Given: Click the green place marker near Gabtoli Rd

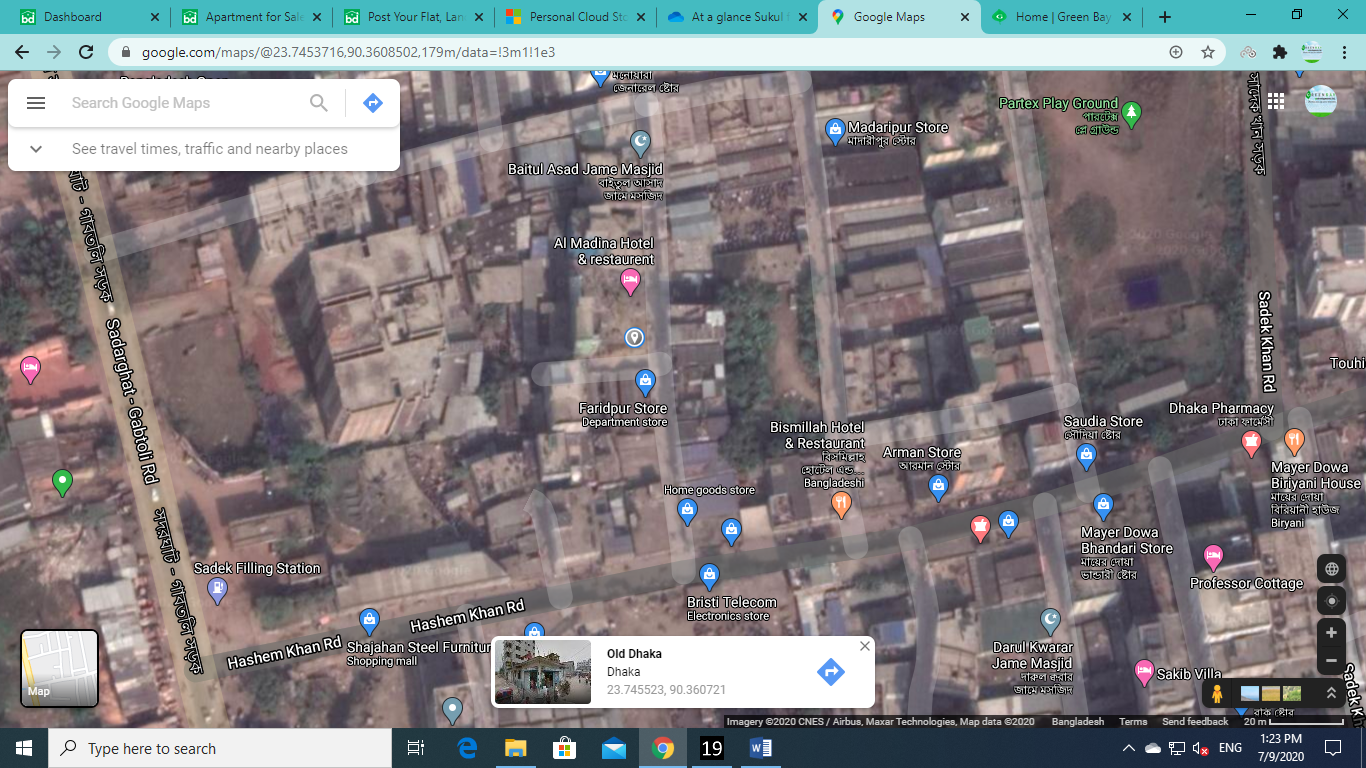Looking at the screenshot, I should point(62,483).
